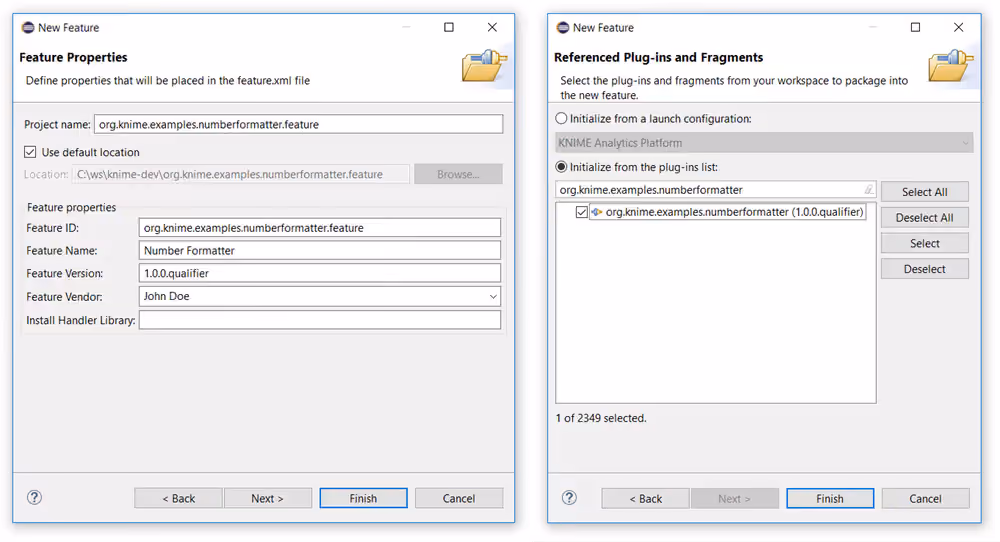This screenshot has width=1000, height=542.
Task: Click 'Referenced Plug-ins and Fragments' heading
Action: 658,57
